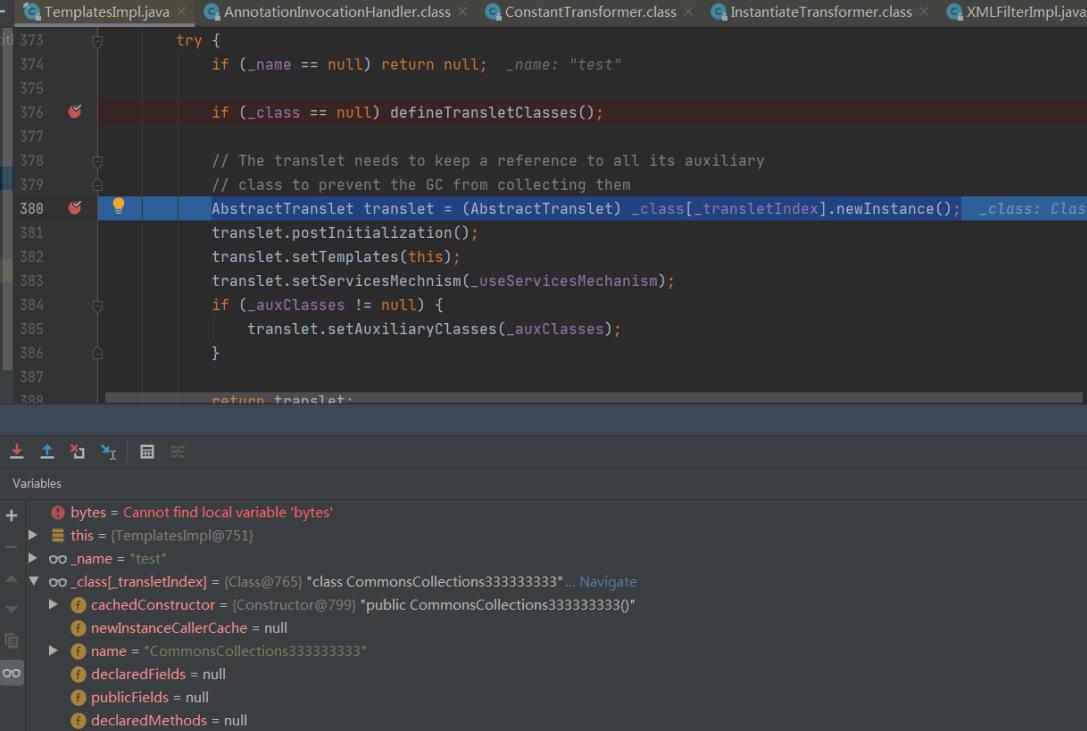Open the XMLFilterImpl.java tab
The height and width of the screenshot is (731, 1087).
point(1016,12)
